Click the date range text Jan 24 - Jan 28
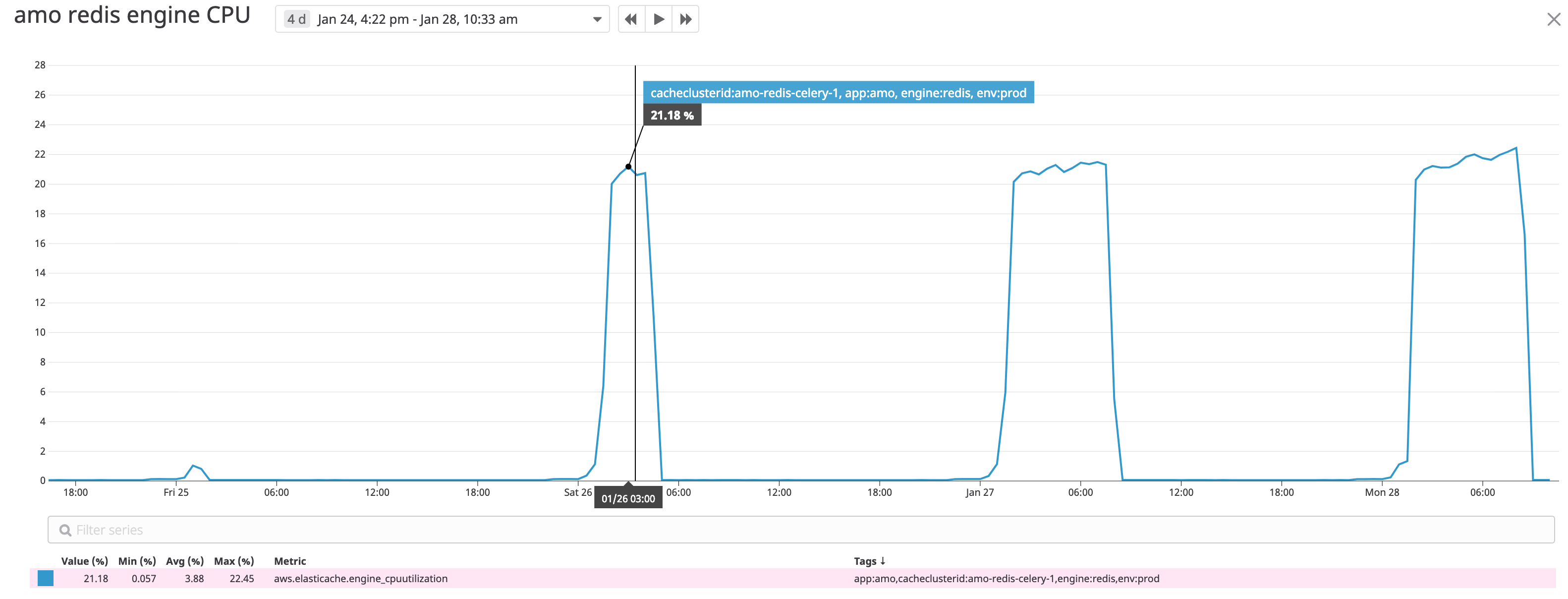The width and height of the screenshot is (1568, 599). click(418, 19)
